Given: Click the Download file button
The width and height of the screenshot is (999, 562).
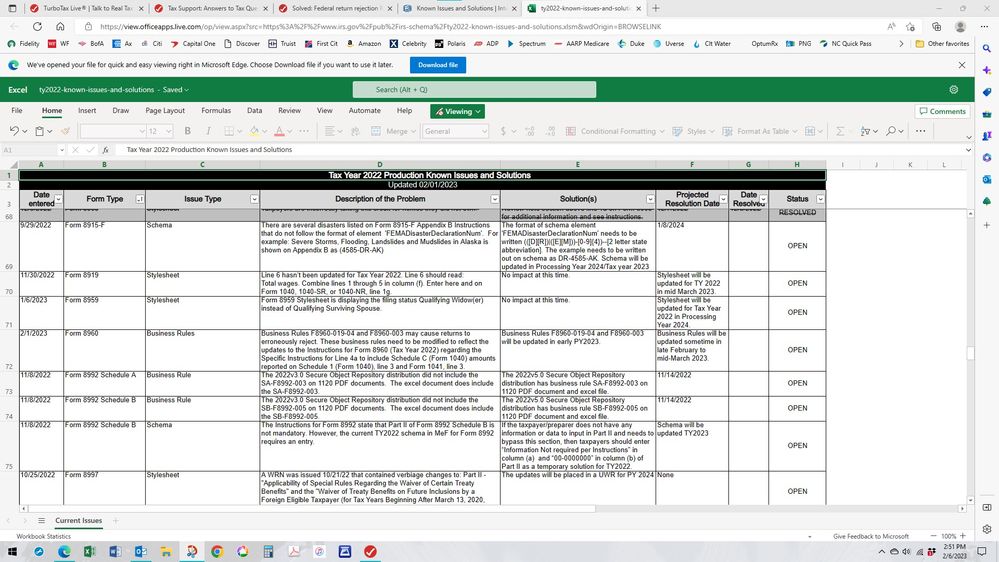Looking at the screenshot, I should [438, 65].
